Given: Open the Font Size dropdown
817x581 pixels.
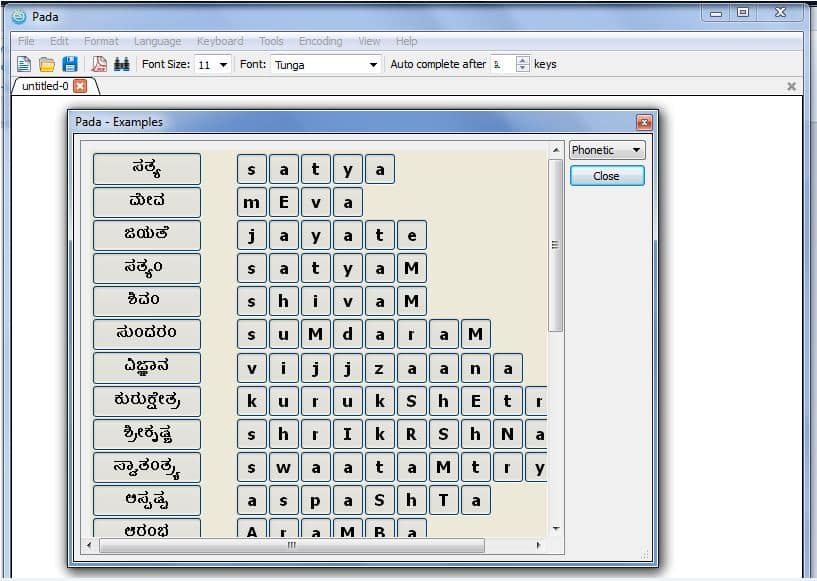Looking at the screenshot, I should pos(223,62).
